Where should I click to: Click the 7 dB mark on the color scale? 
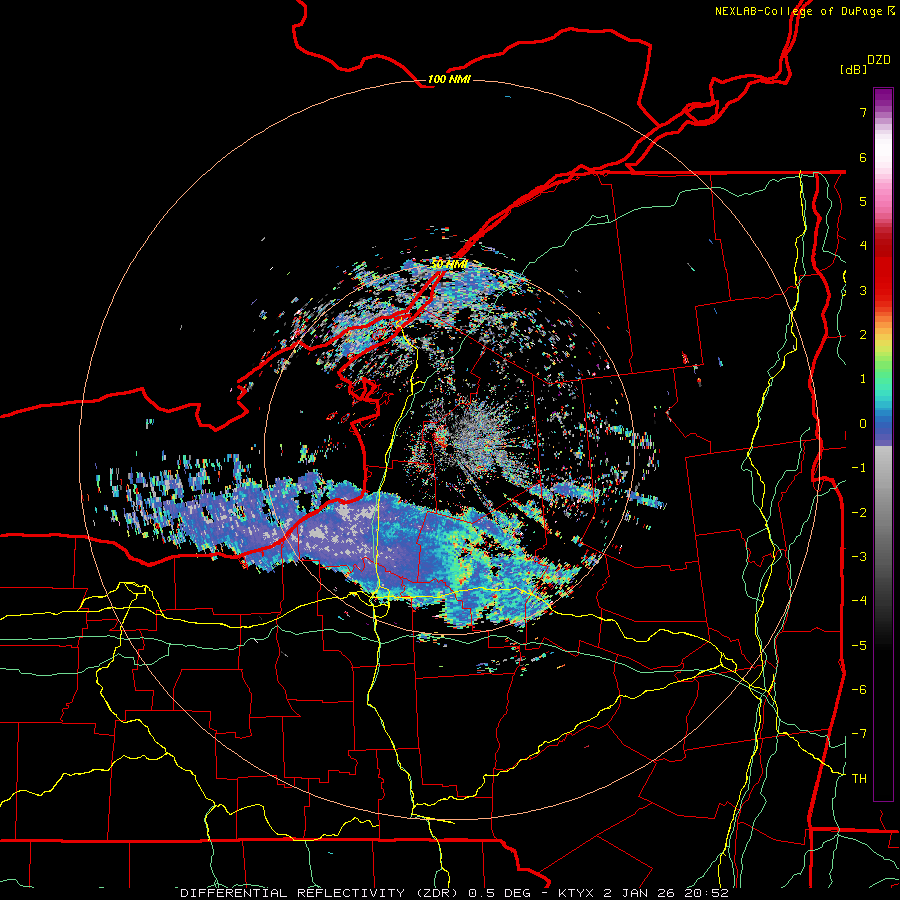tap(863, 112)
